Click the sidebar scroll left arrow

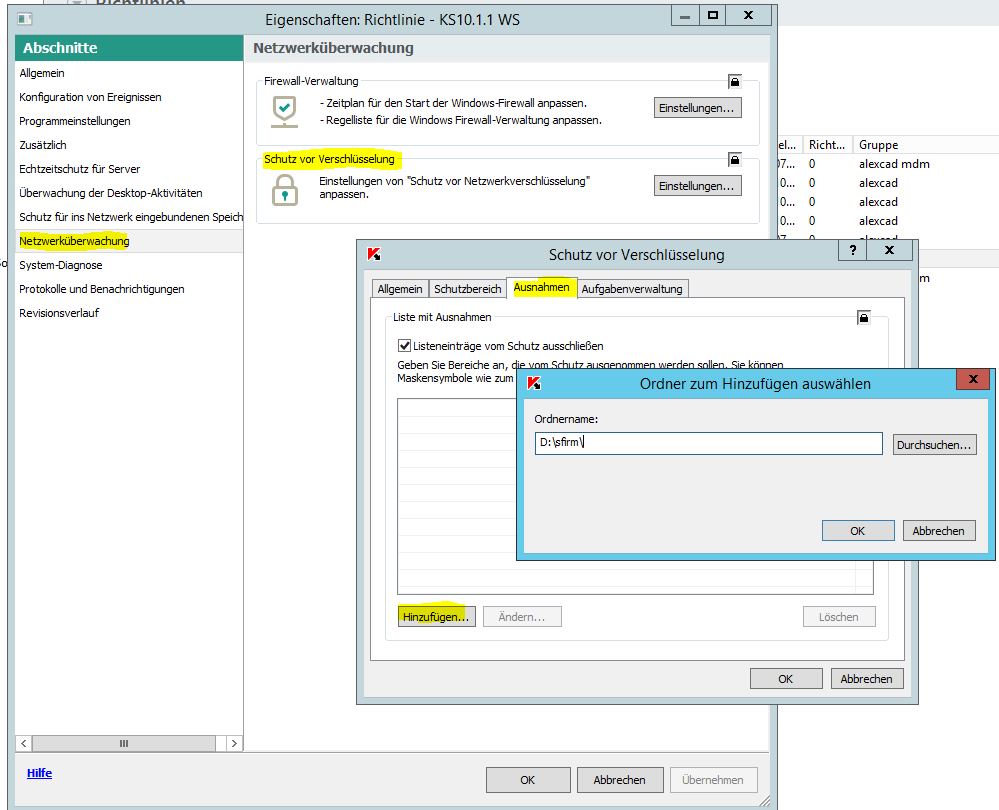(x=24, y=743)
